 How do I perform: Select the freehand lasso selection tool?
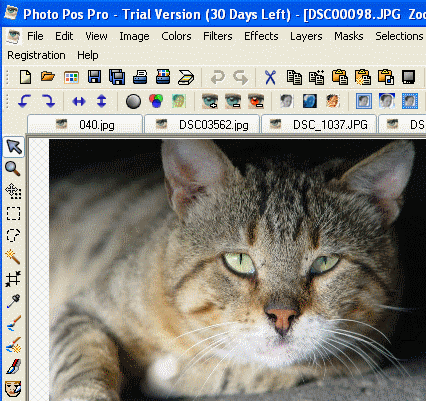(x=13, y=235)
